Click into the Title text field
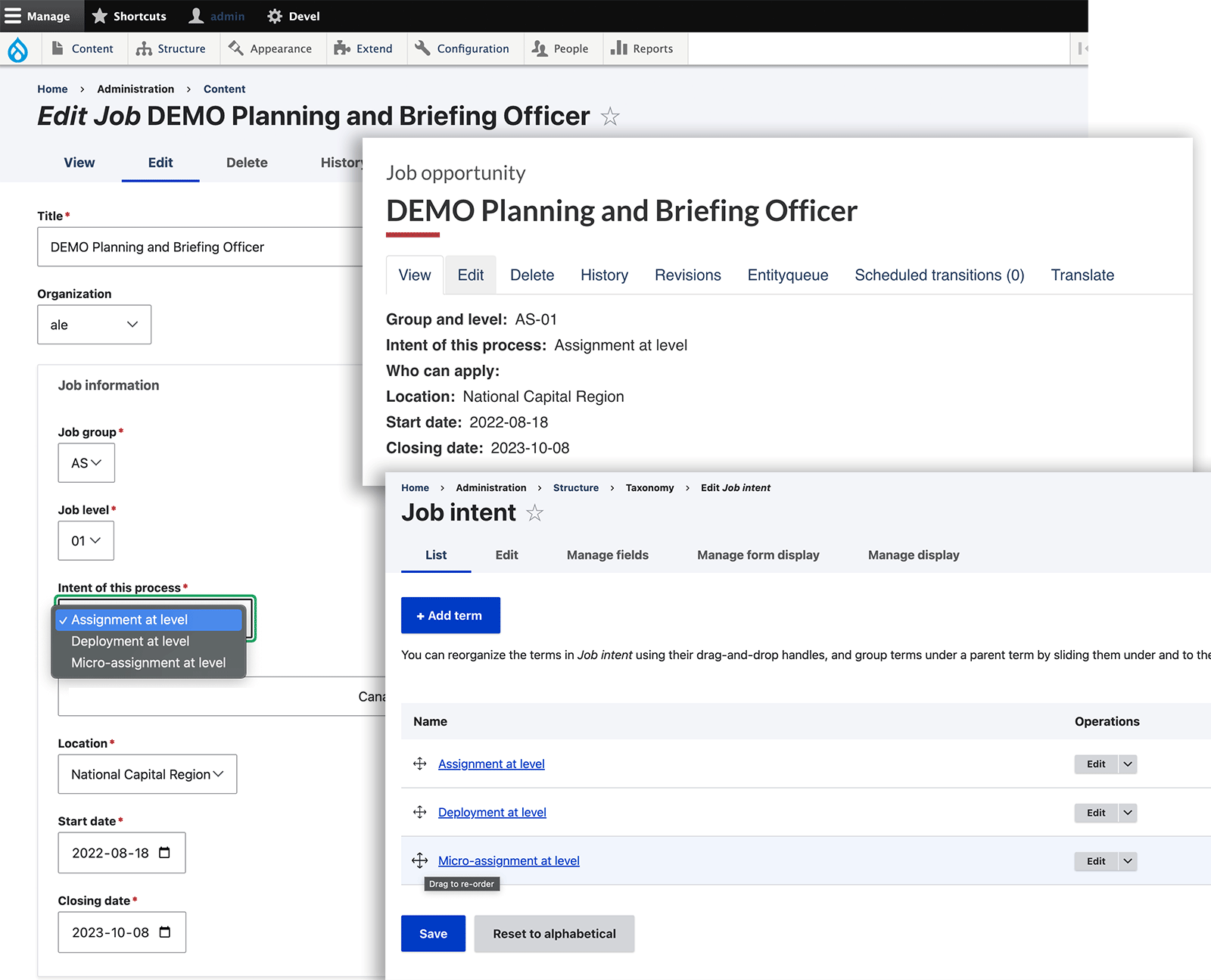This screenshot has height=980, width=1211. coord(201,247)
